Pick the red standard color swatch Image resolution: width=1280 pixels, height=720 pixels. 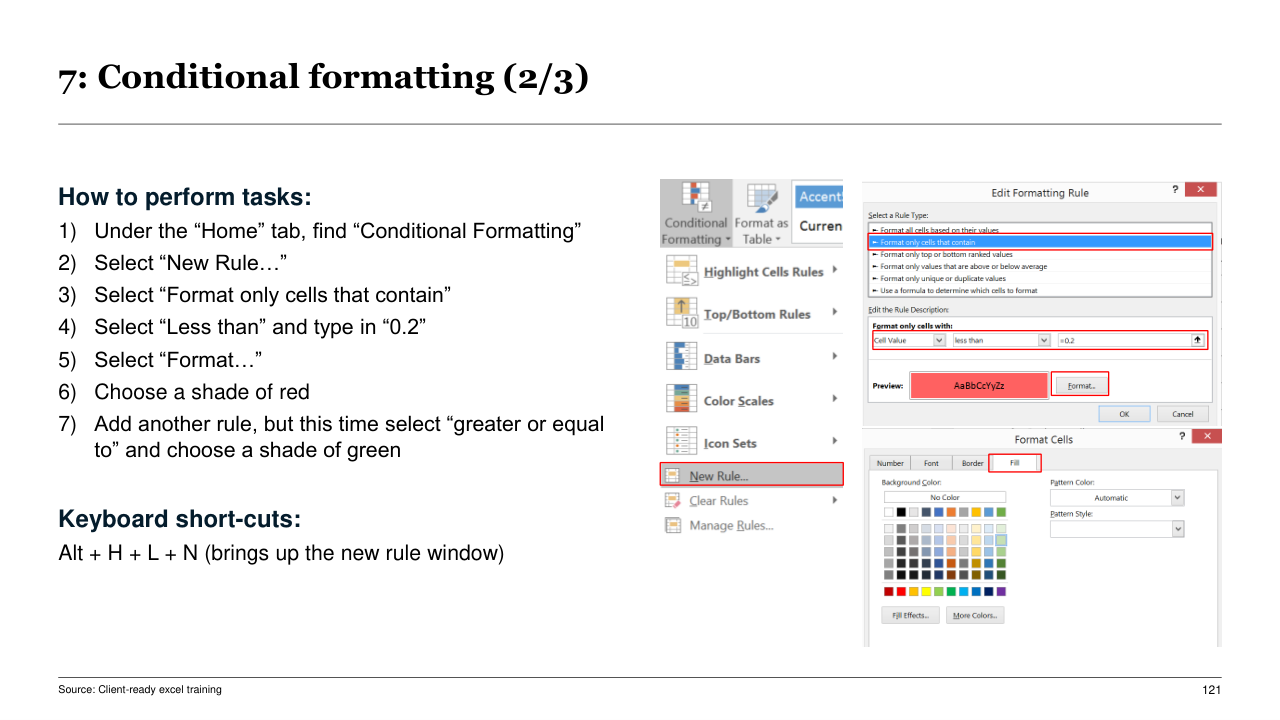click(901, 591)
